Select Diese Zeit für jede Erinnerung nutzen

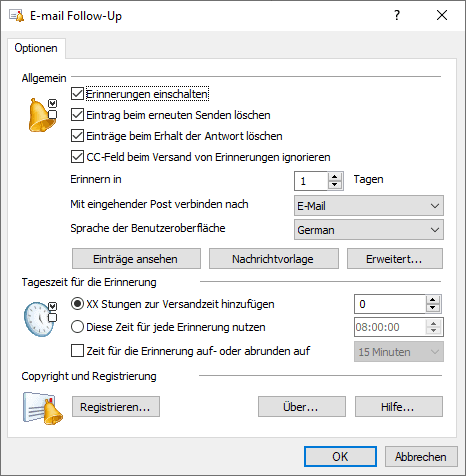[x=77, y=327]
